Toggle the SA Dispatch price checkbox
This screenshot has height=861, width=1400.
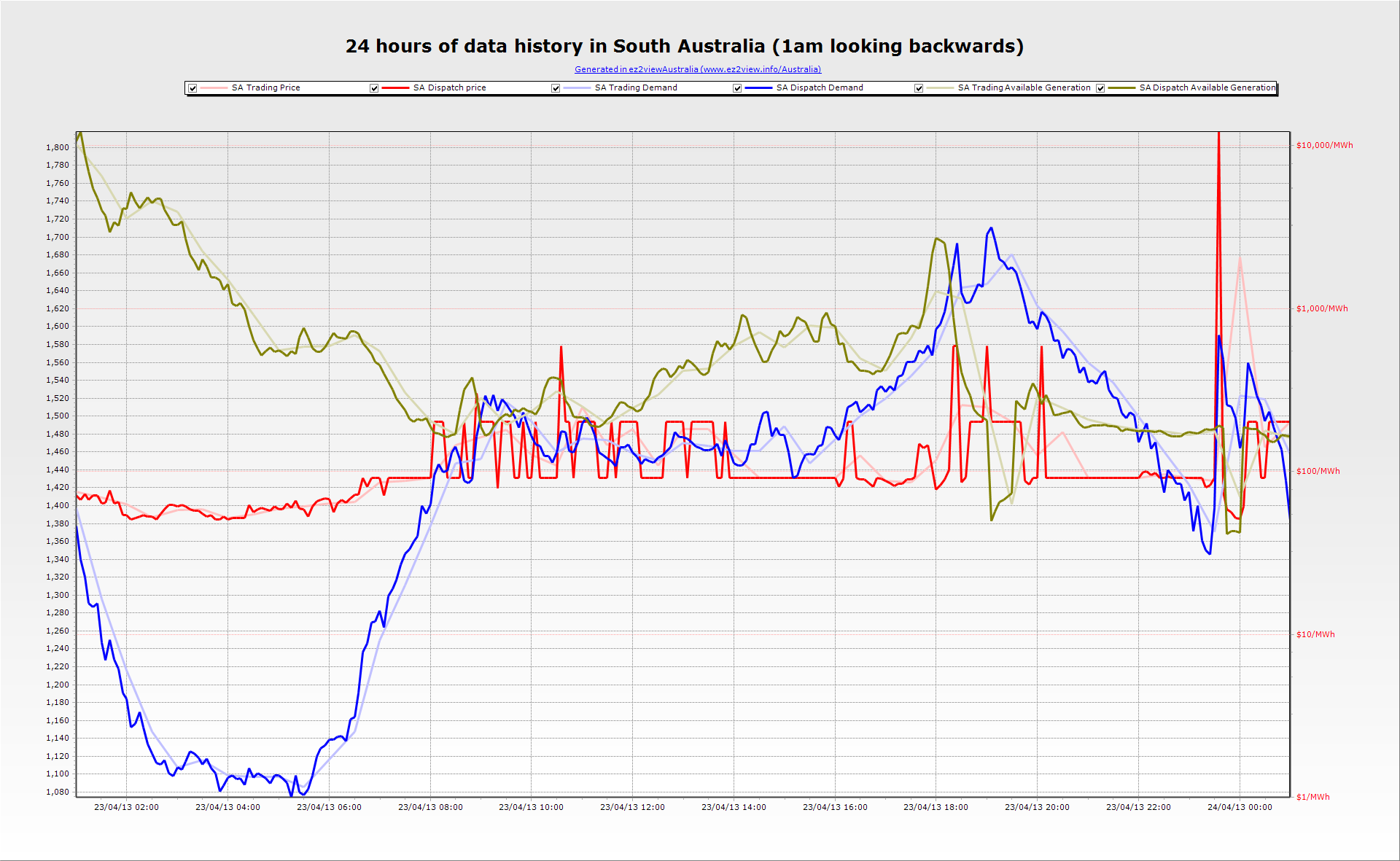click(374, 88)
